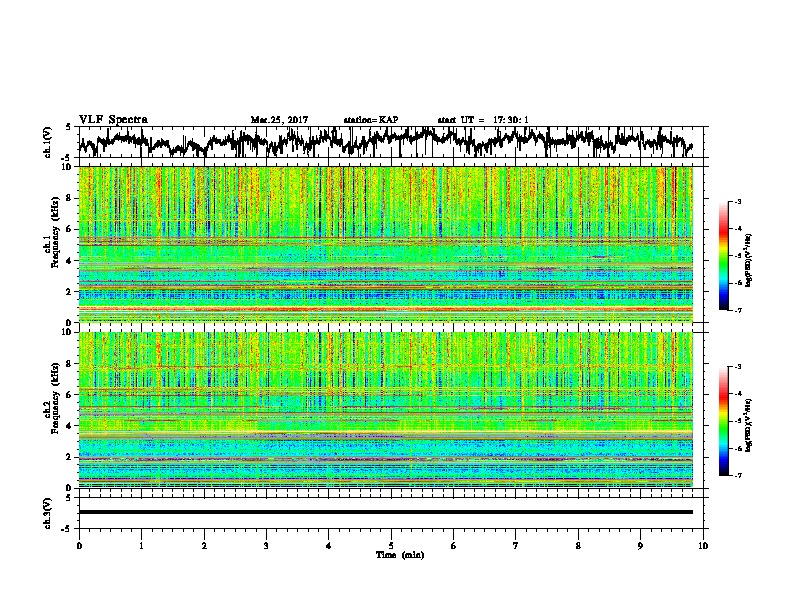
Task: Click the ch.2 color scale bar
Action: point(723,421)
